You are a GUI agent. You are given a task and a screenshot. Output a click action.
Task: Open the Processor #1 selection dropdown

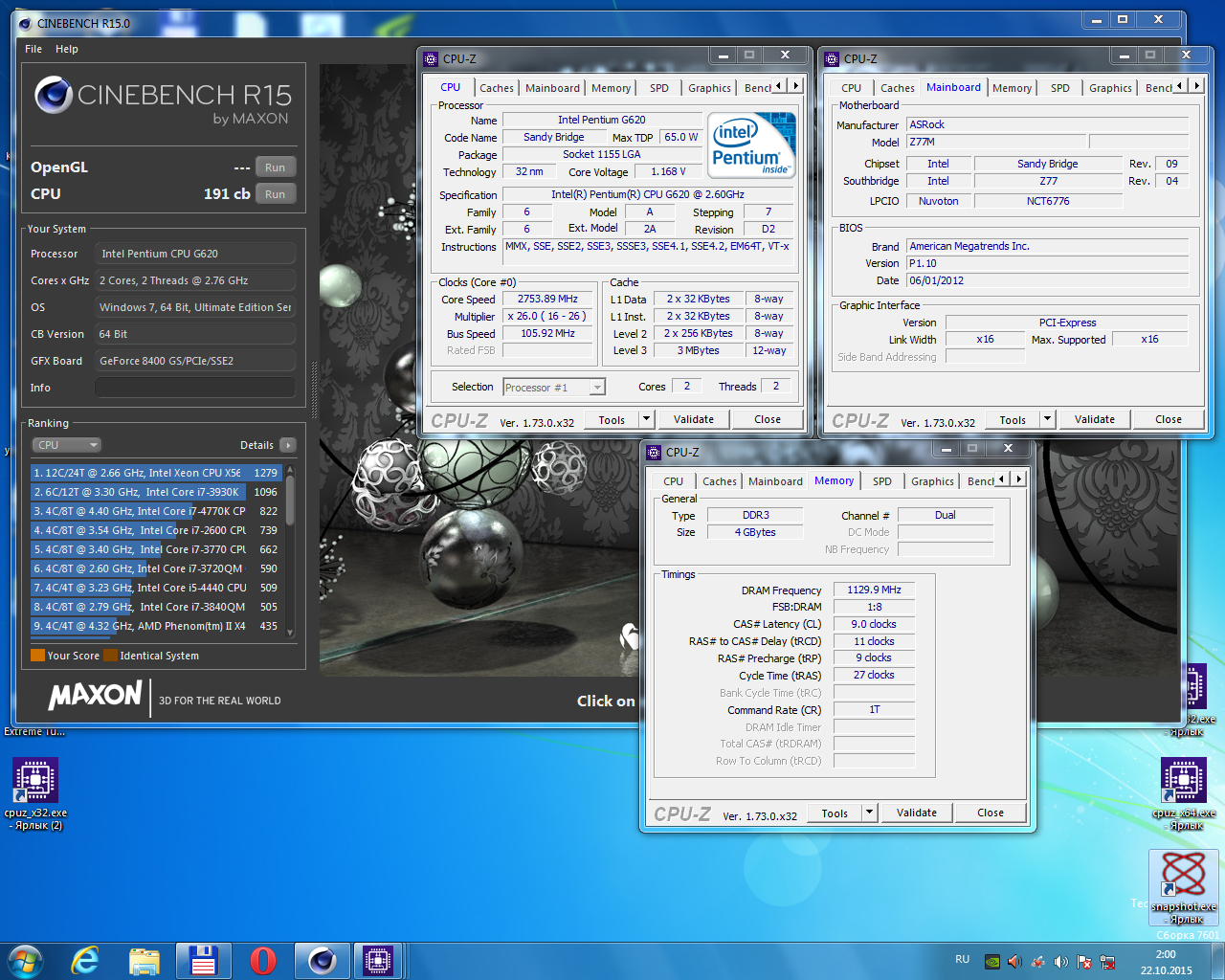point(554,388)
